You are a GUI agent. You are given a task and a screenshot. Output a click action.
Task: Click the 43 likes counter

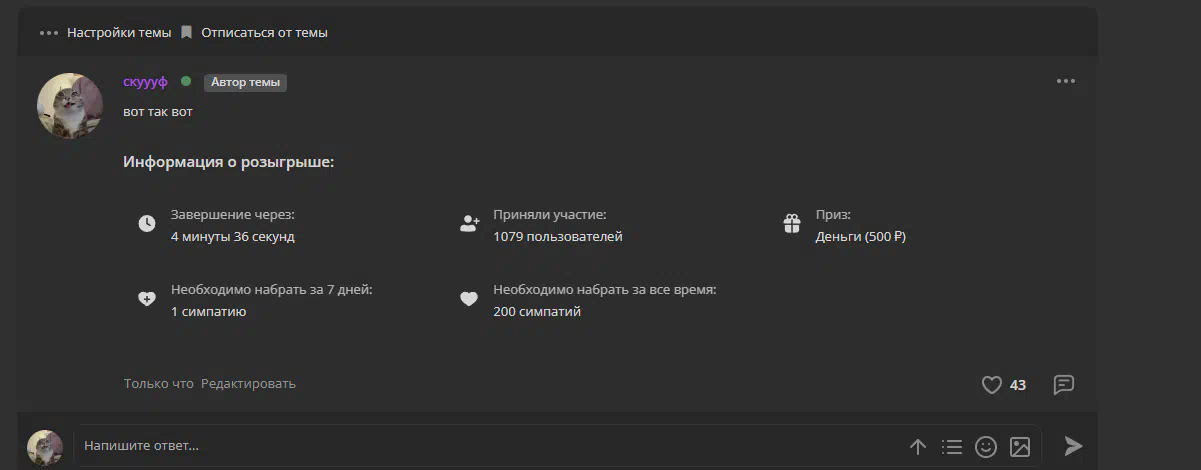pos(1018,385)
